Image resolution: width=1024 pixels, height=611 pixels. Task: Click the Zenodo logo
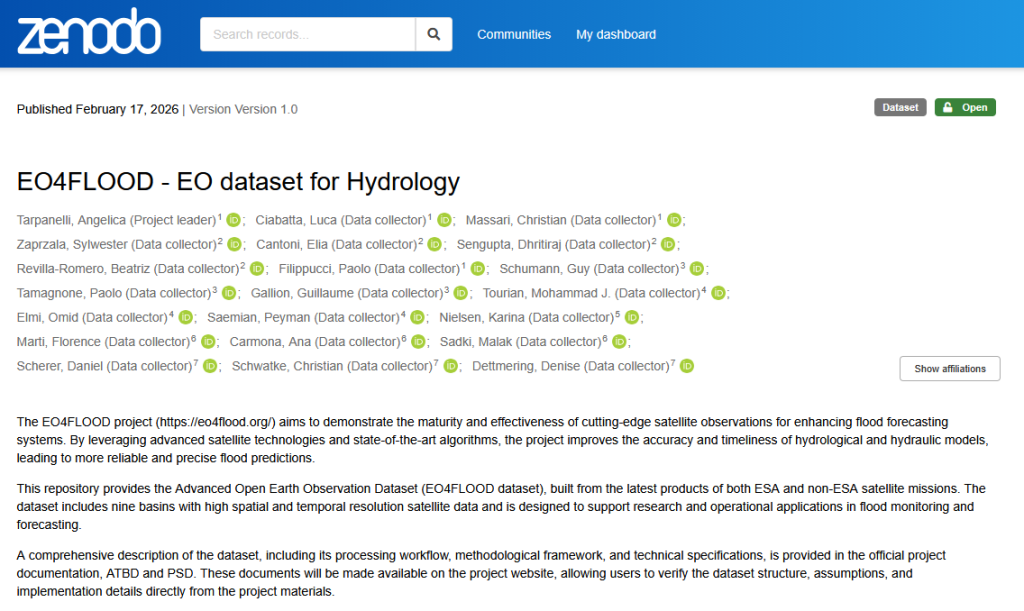coord(88,34)
